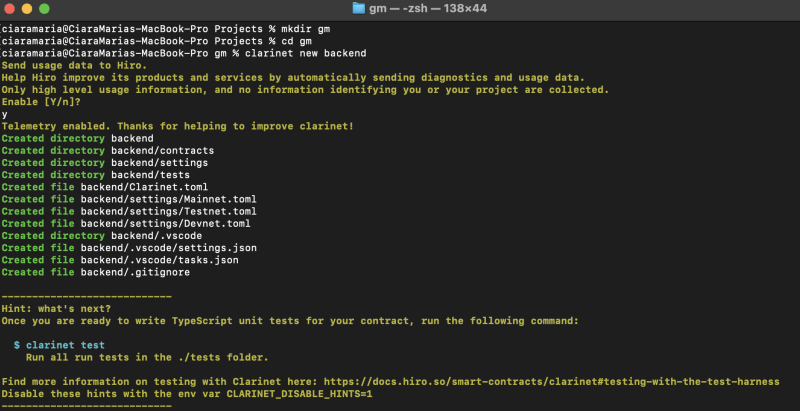Screen dimensions: 800x411
Task: Click the 'backend/settings/Mainnet.toml' file path
Action: pyautogui.click(x=168, y=199)
